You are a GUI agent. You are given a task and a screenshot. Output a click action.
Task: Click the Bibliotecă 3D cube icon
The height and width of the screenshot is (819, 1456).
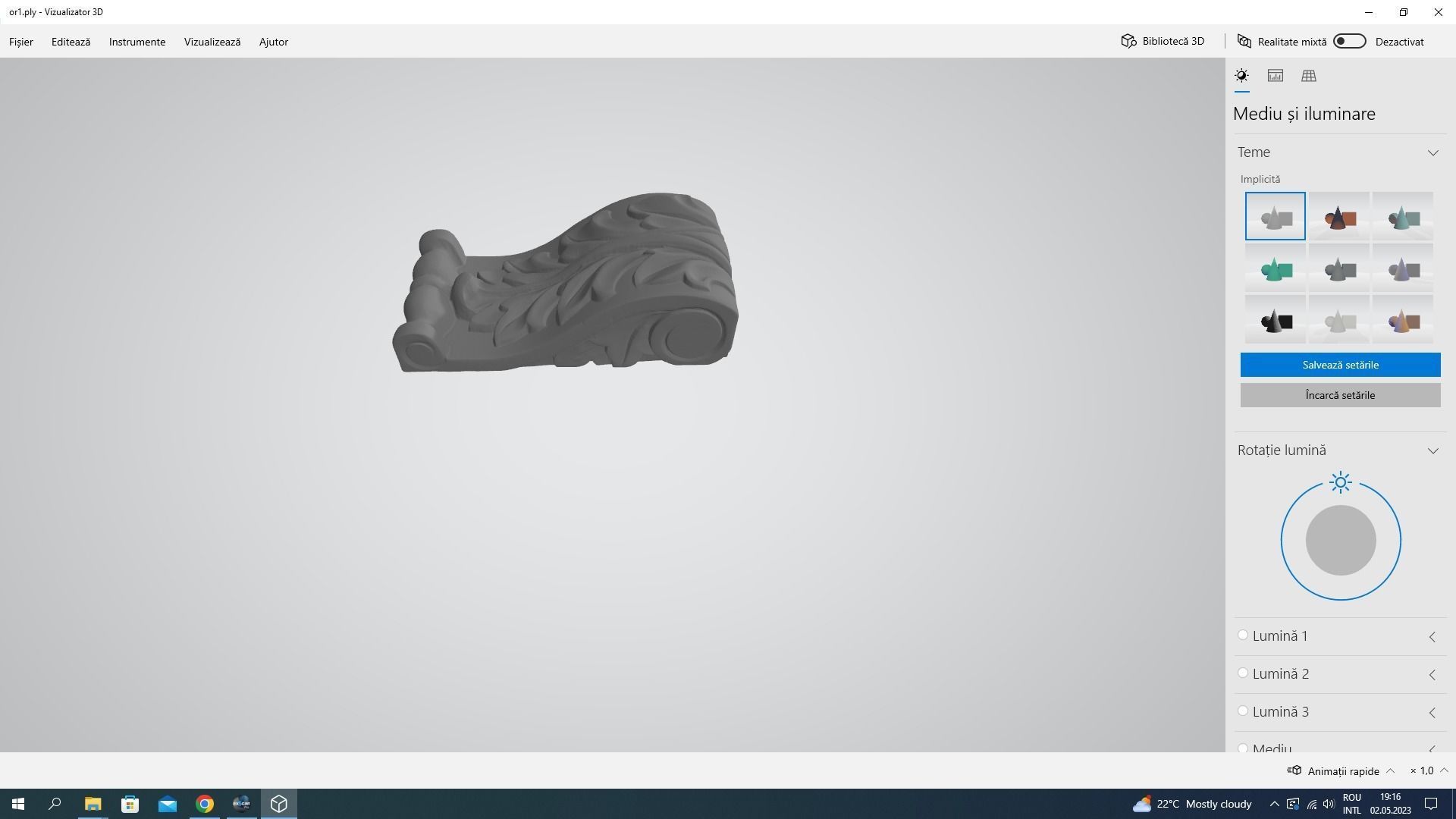(1128, 41)
